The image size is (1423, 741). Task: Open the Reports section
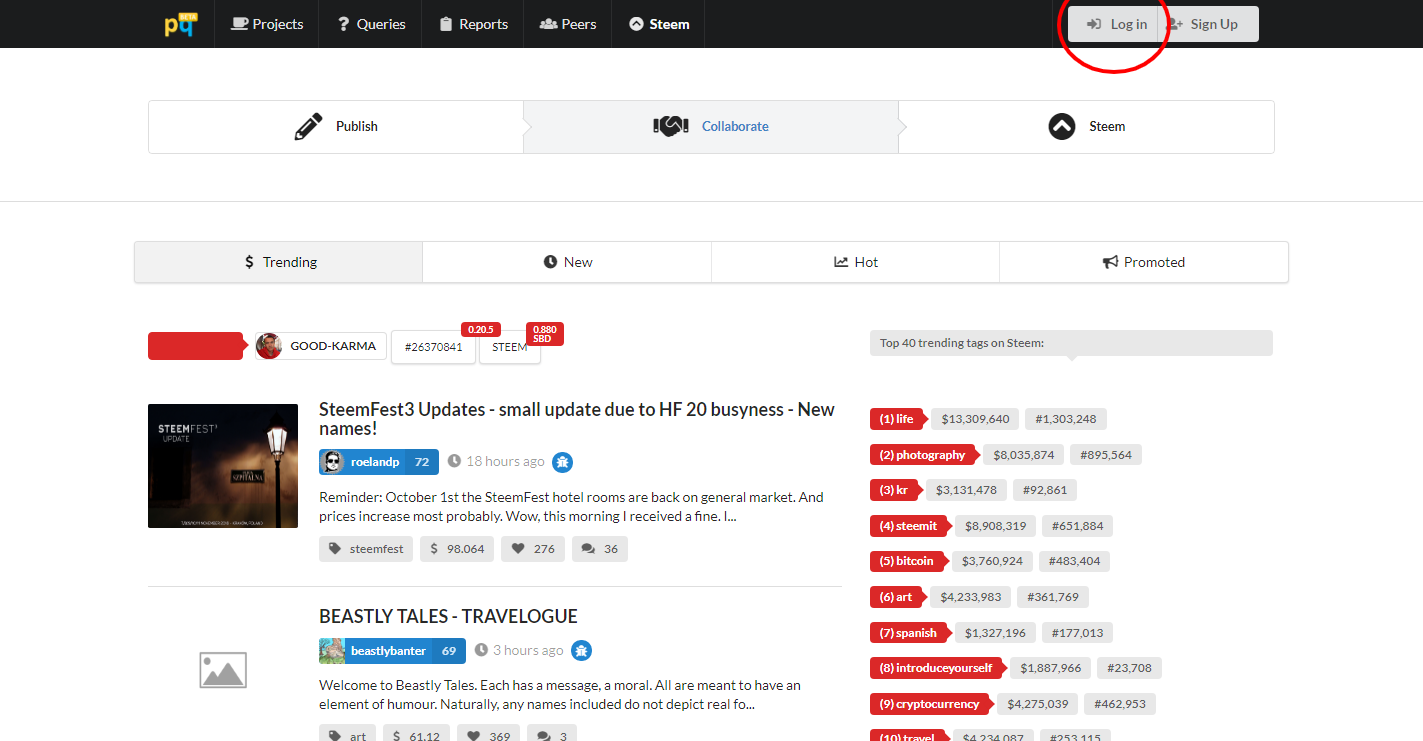pos(472,24)
